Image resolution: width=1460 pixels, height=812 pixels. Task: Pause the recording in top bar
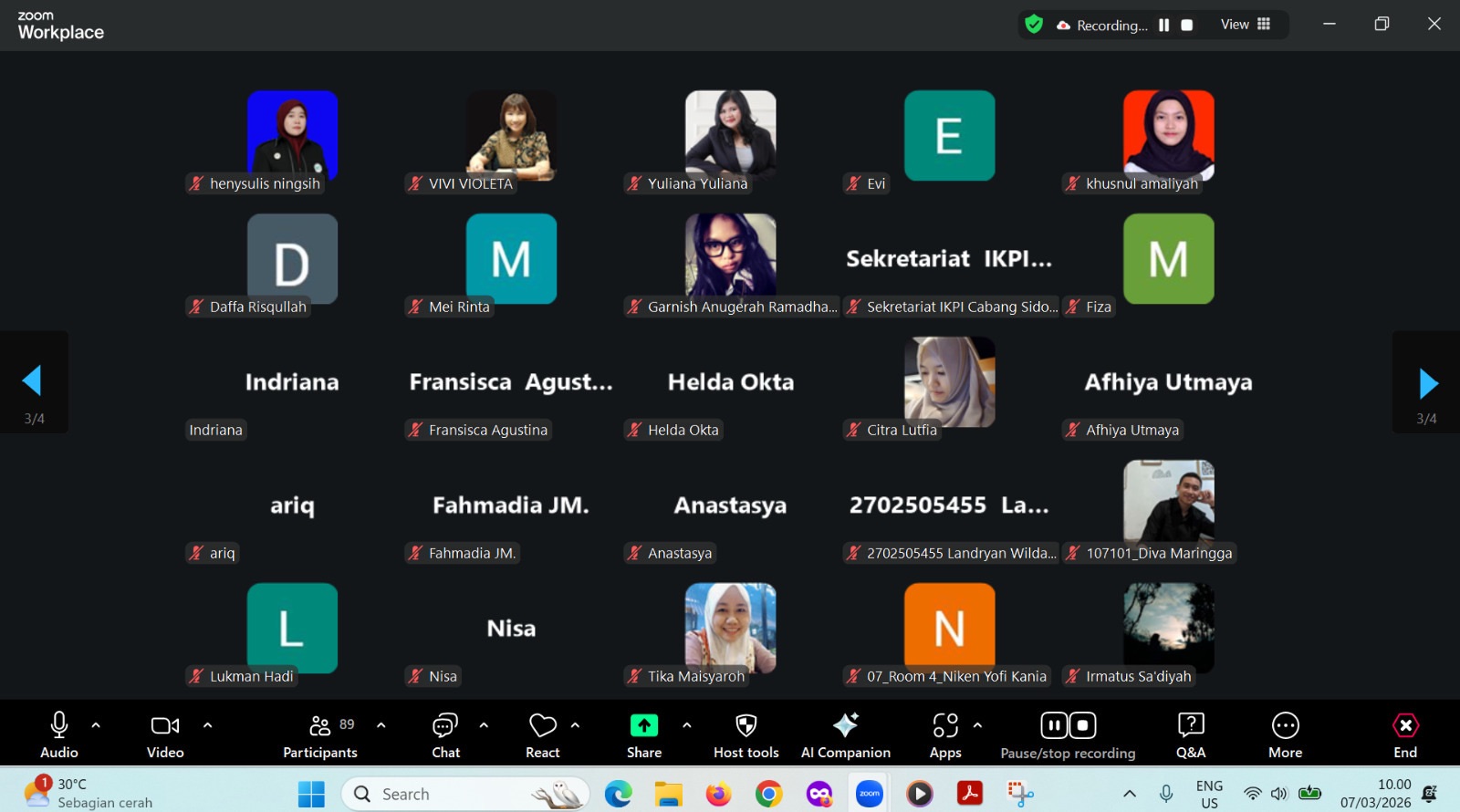pyautogui.click(x=1163, y=26)
